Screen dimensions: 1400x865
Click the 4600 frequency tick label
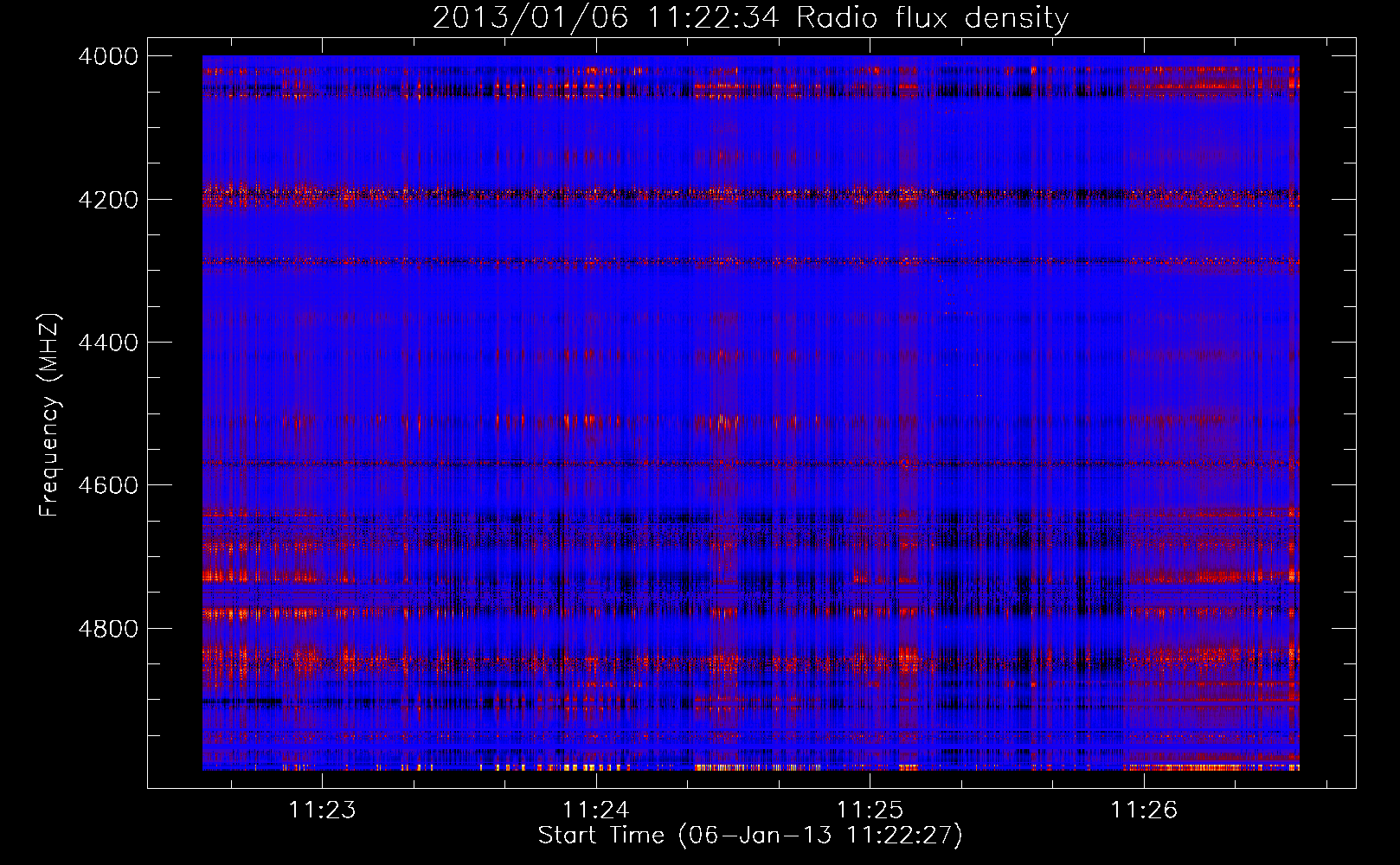pyautogui.click(x=108, y=485)
